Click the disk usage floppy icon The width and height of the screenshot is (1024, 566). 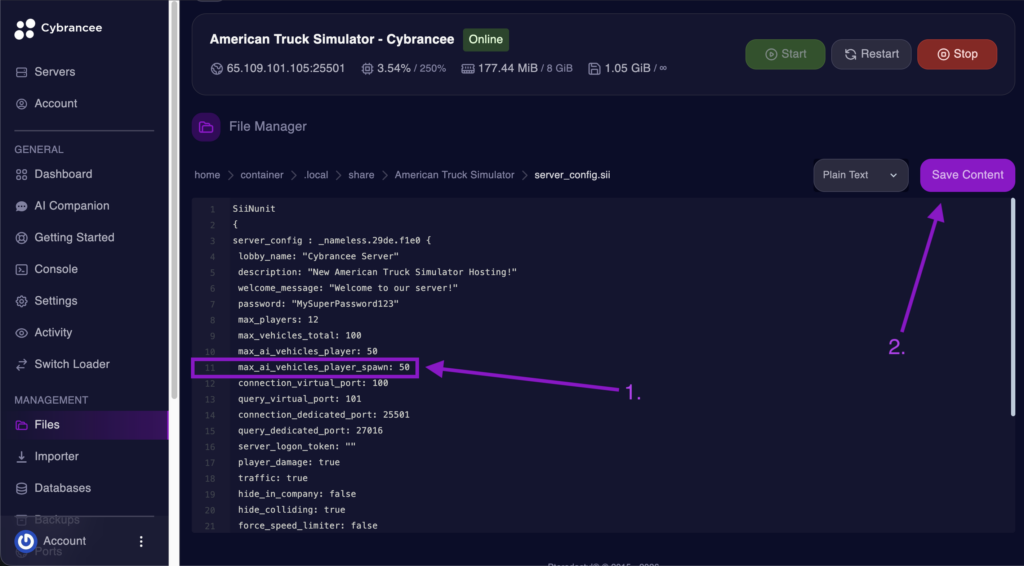point(594,69)
